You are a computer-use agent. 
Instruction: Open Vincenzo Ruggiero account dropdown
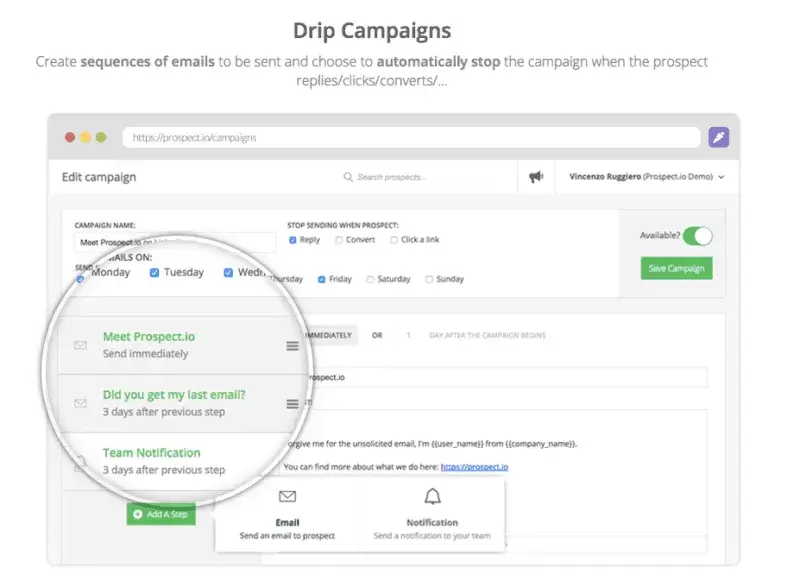tap(646, 177)
